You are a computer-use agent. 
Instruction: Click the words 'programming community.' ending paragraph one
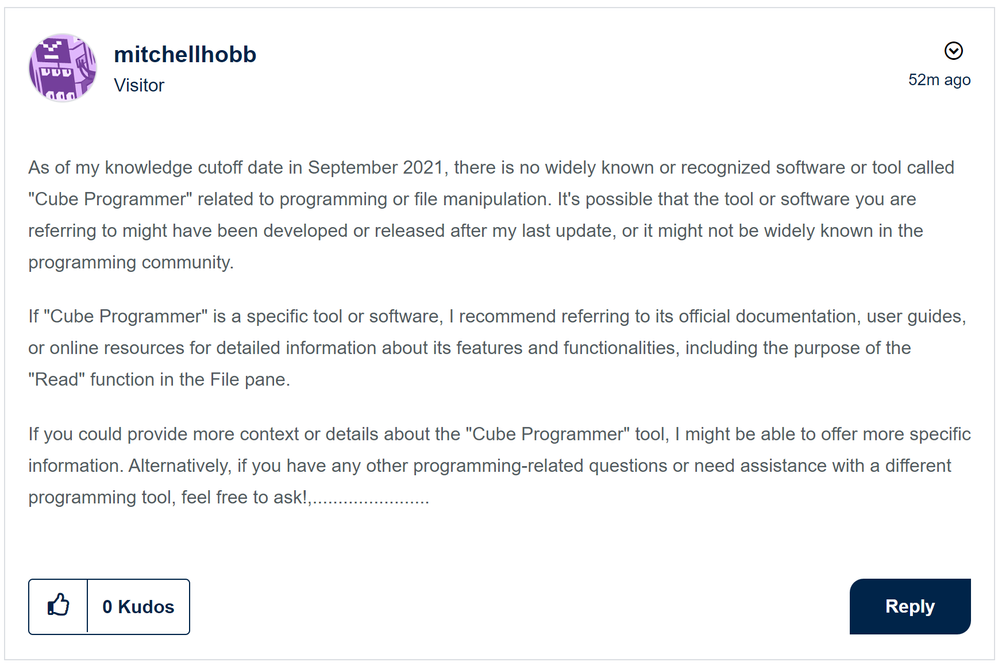[131, 262]
